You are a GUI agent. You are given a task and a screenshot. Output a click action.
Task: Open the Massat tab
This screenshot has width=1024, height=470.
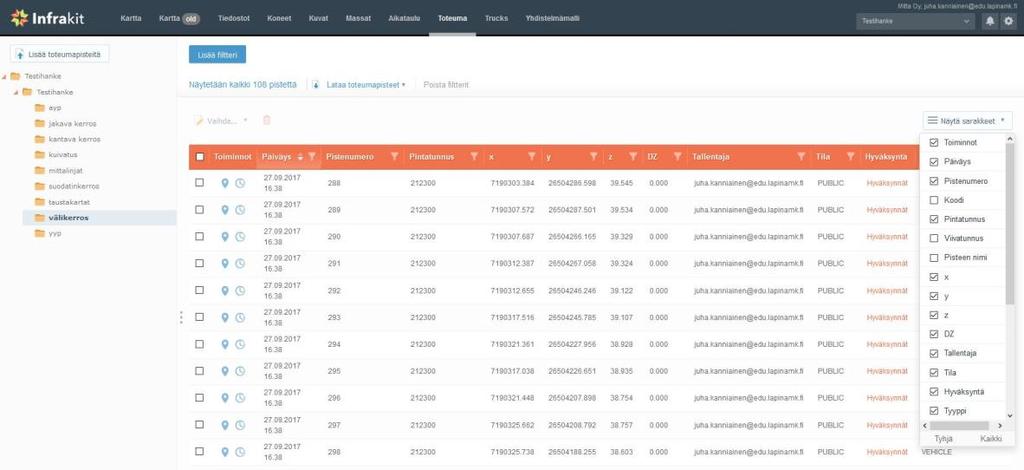(x=358, y=18)
